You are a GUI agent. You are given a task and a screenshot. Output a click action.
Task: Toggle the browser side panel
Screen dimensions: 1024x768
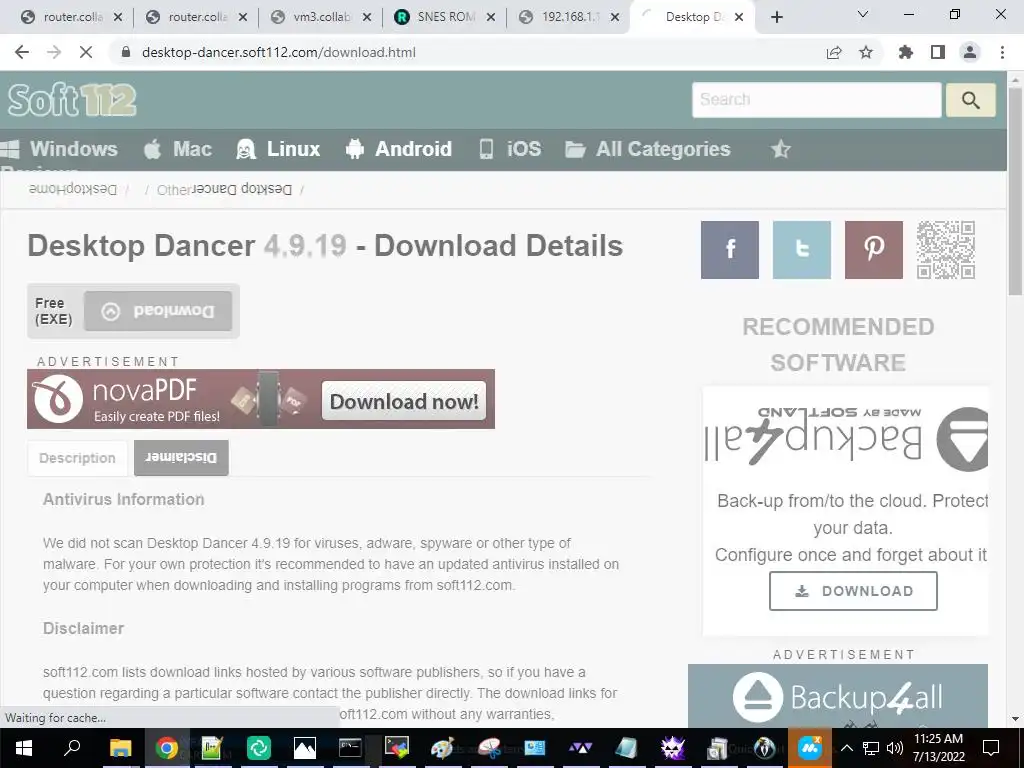pyautogui.click(x=938, y=52)
